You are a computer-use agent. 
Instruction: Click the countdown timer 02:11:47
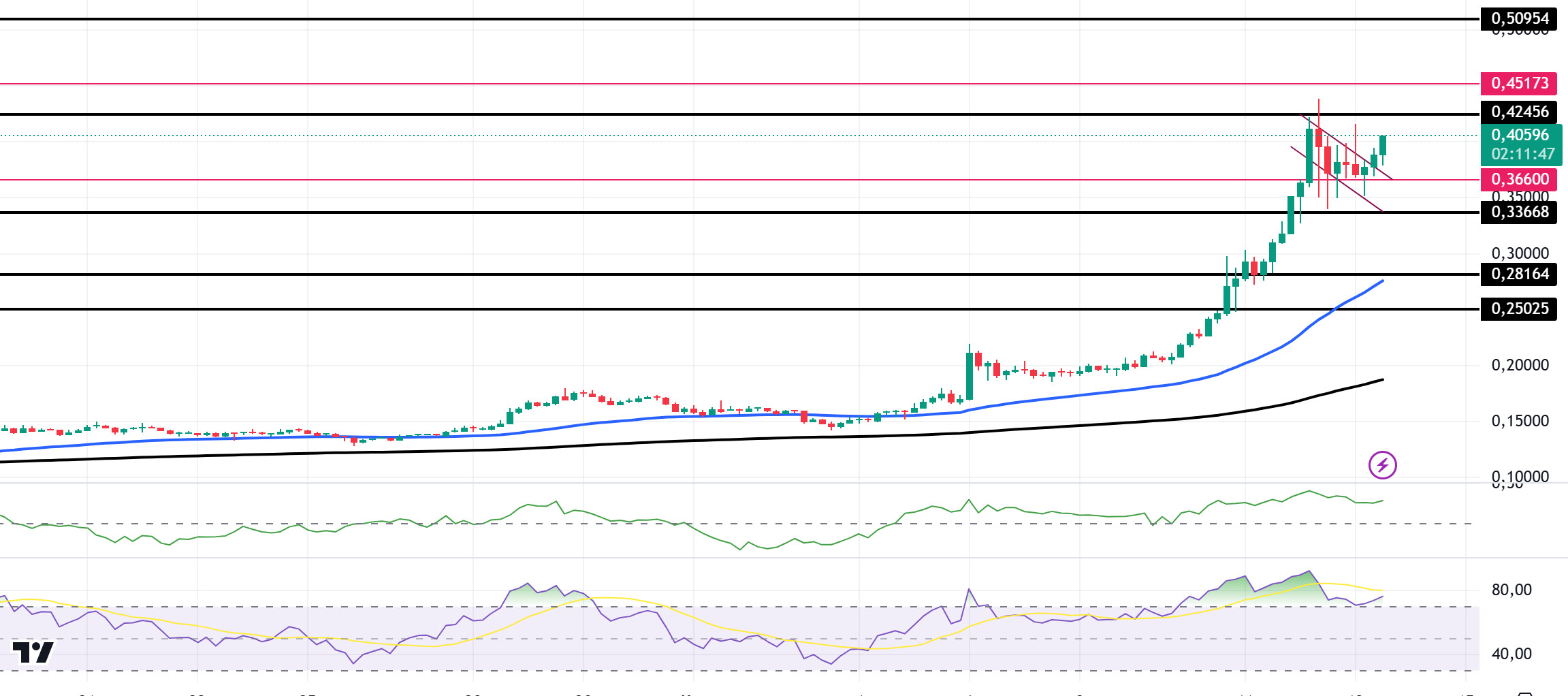(x=1523, y=155)
